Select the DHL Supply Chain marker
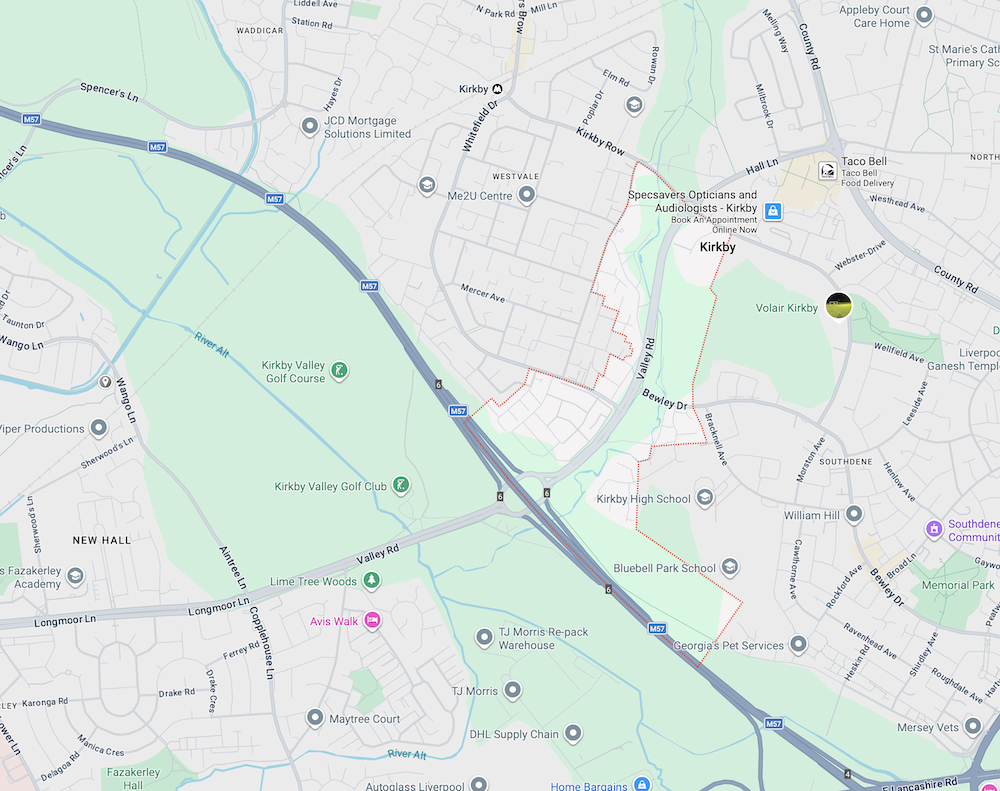 click(573, 733)
